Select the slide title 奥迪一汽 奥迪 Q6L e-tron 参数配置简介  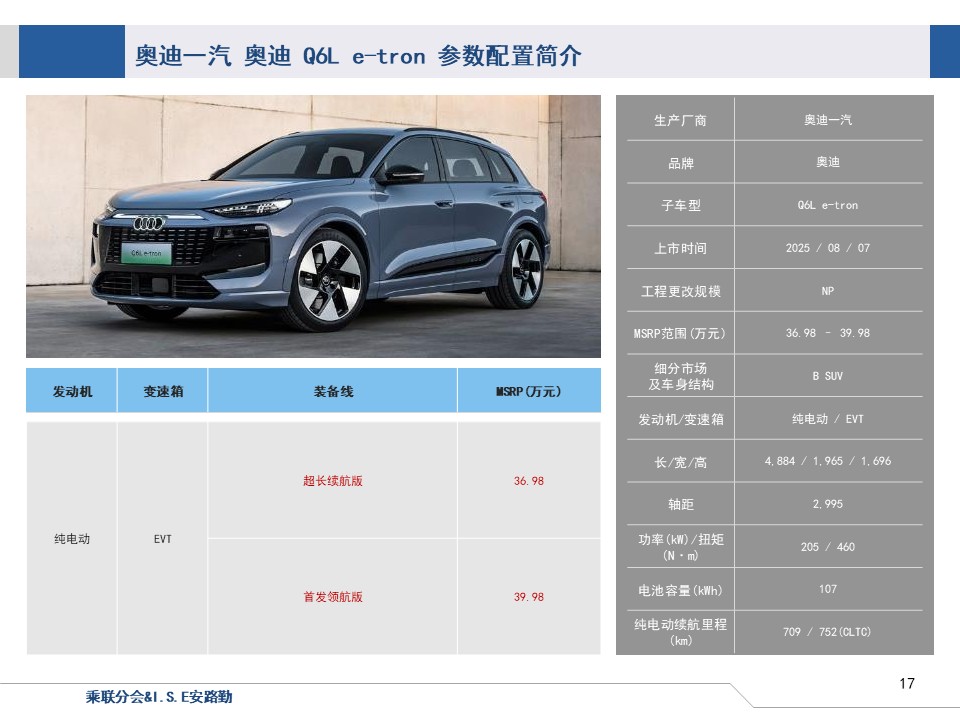coord(358,56)
